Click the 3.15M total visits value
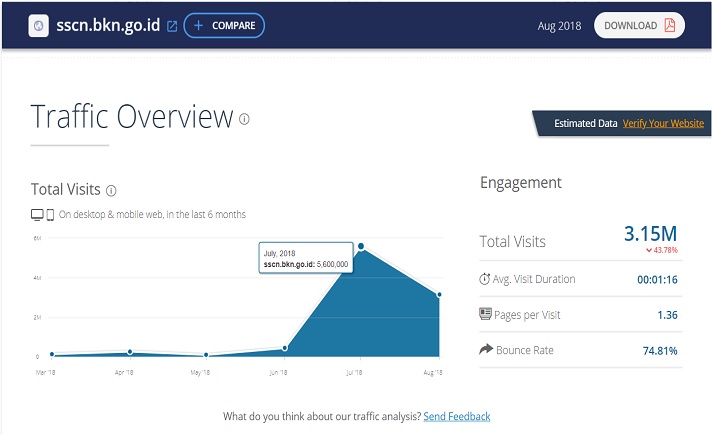The image size is (712, 435). click(x=650, y=234)
